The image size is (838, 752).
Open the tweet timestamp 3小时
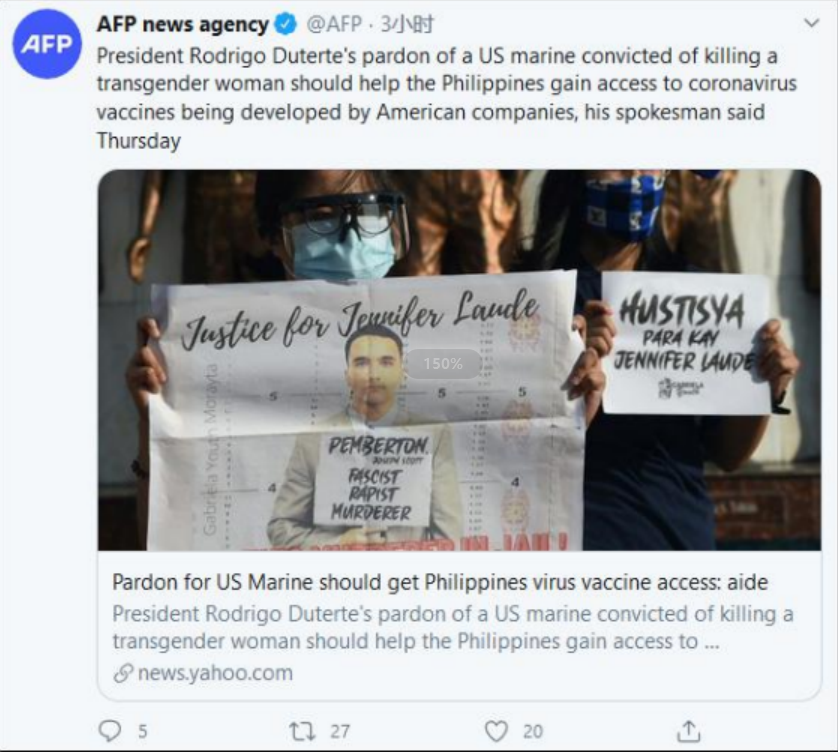[x=407, y=25]
